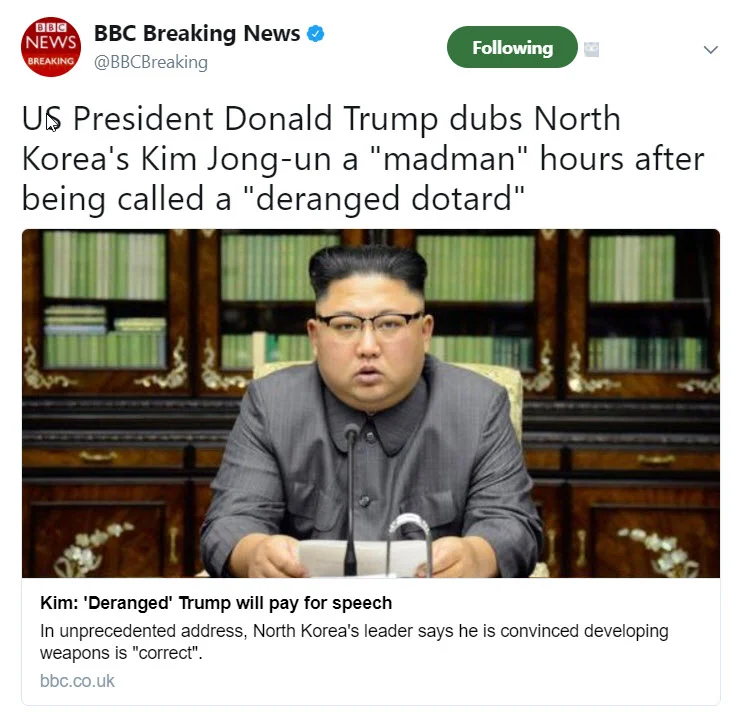The image size is (731, 715).
Task: Click the blue verified badge checkmark
Action: [316, 34]
